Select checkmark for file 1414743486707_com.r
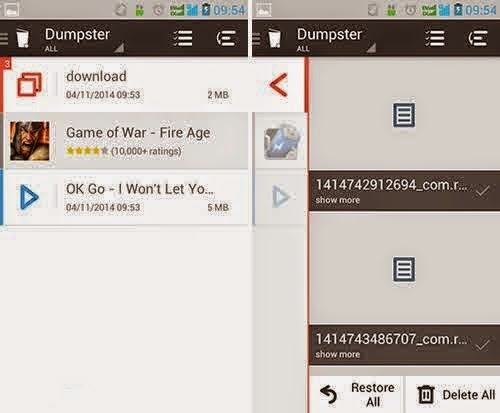This screenshot has height=413, width=500. (482, 345)
